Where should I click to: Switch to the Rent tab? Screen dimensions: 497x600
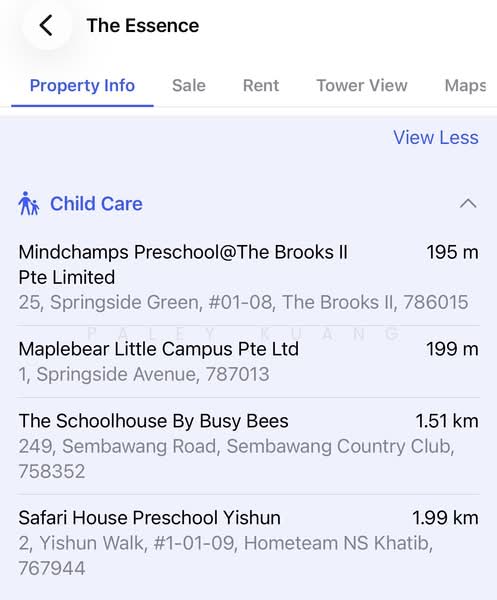(x=261, y=85)
